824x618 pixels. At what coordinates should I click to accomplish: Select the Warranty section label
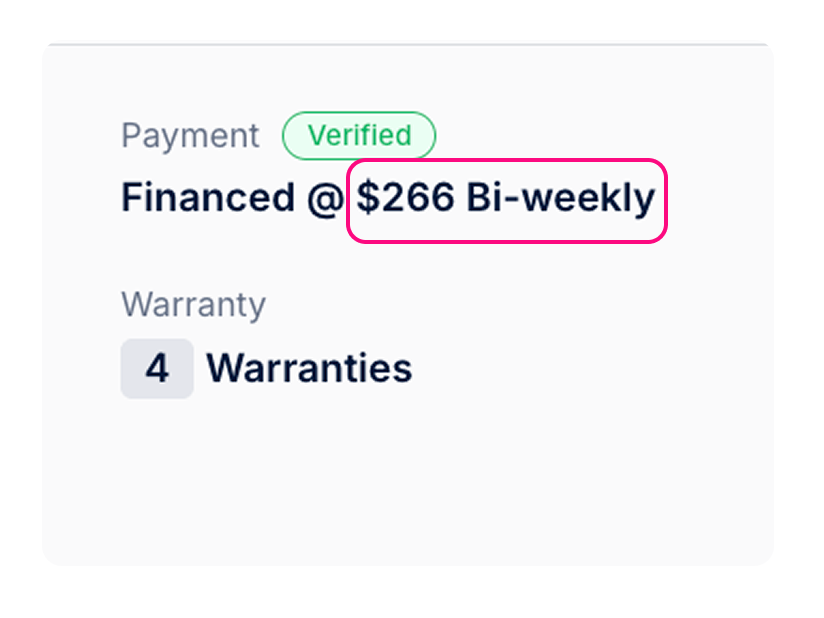193,304
